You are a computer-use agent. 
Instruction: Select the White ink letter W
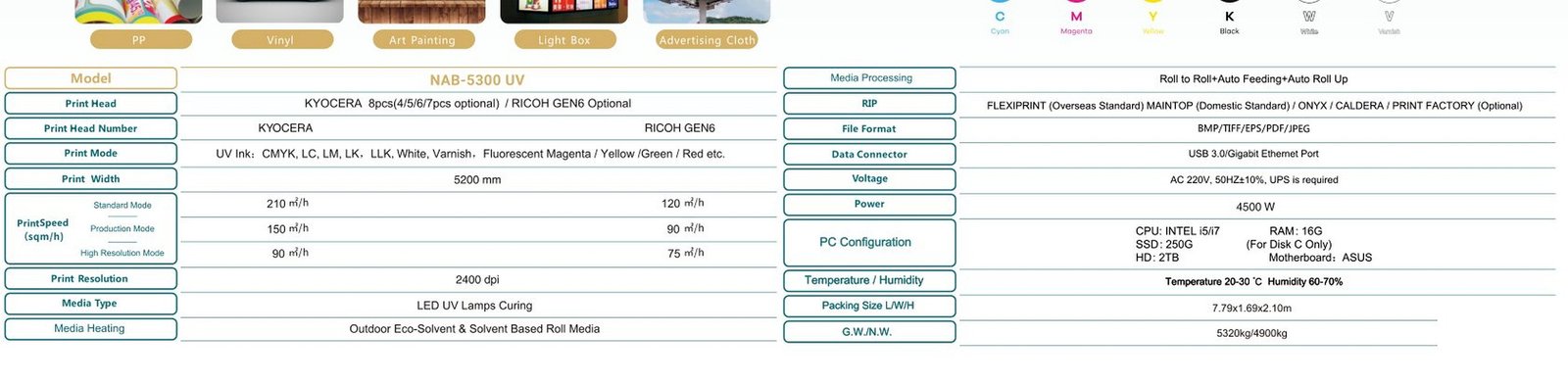pyautogui.click(x=1309, y=17)
